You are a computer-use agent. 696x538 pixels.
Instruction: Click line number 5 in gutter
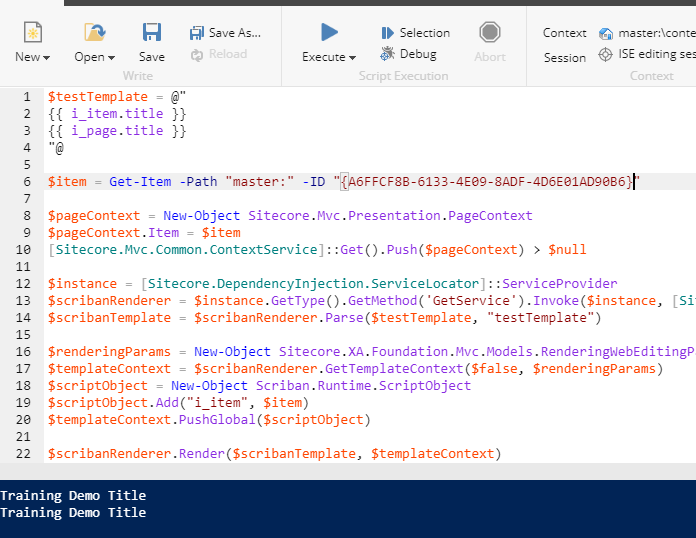(x=27, y=165)
